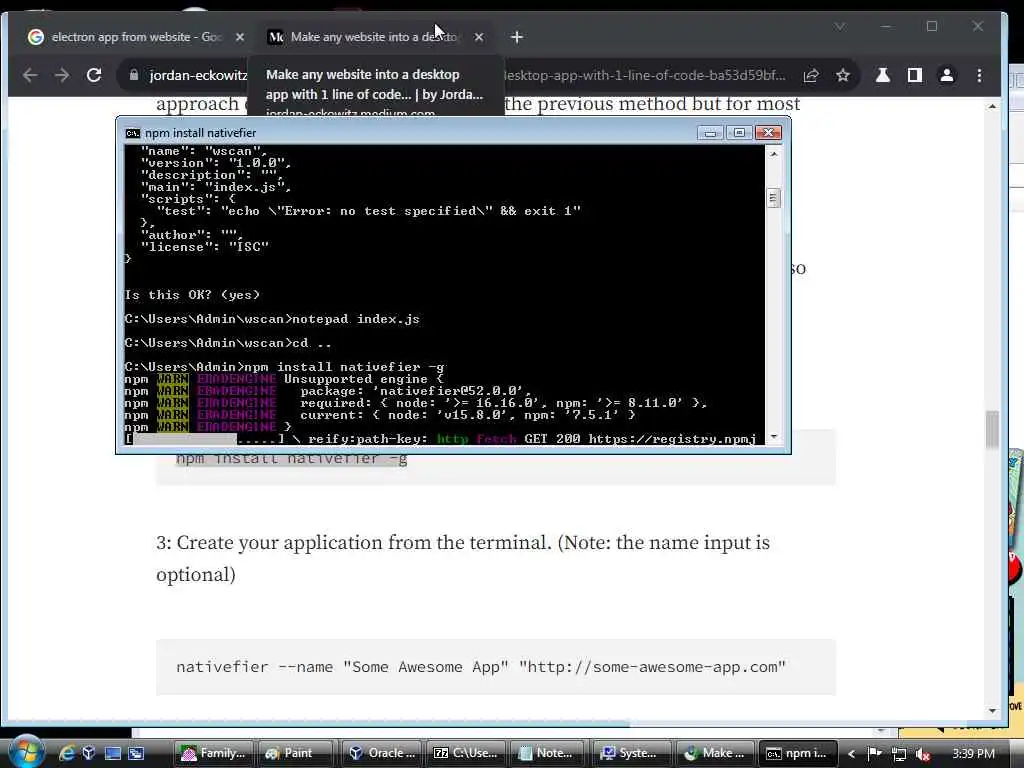Close the Medium article tab

tap(479, 37)
